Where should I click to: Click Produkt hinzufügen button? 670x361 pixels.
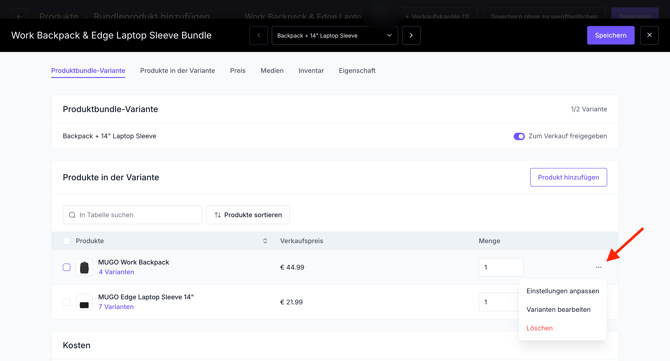[x=568, y=177]
